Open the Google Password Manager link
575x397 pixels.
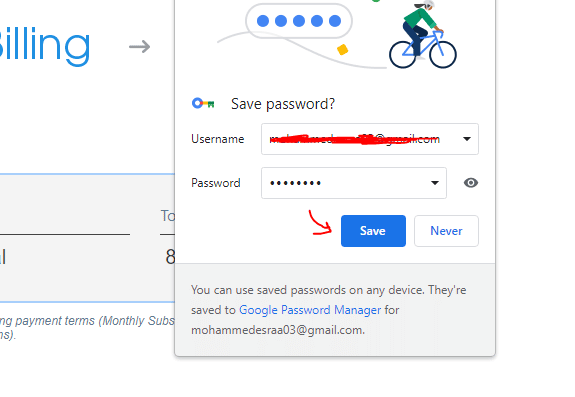click(x=310, y=310)
